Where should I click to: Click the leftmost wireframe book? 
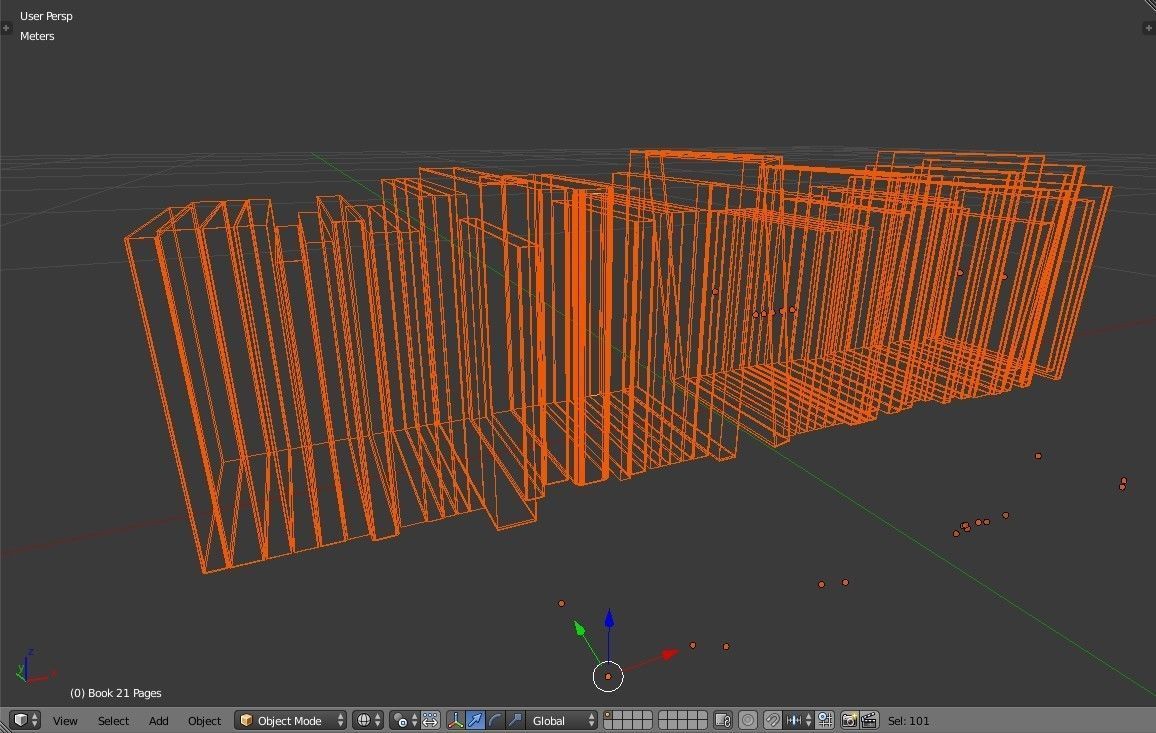tap(177, 391)
